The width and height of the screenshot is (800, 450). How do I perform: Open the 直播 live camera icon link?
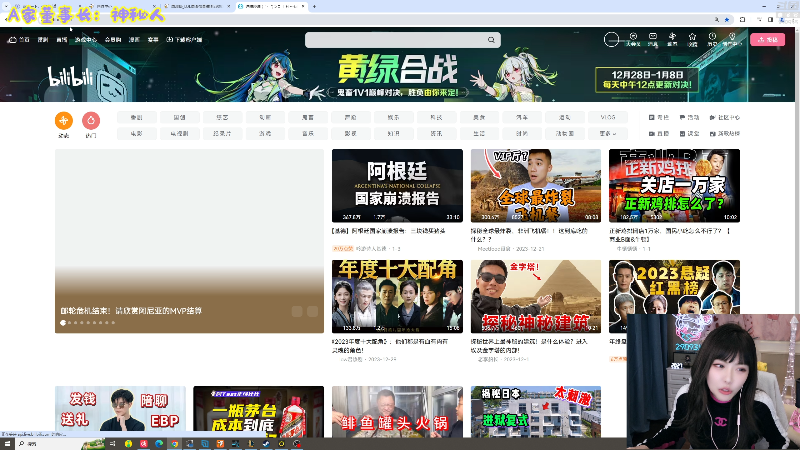(659, 134)
